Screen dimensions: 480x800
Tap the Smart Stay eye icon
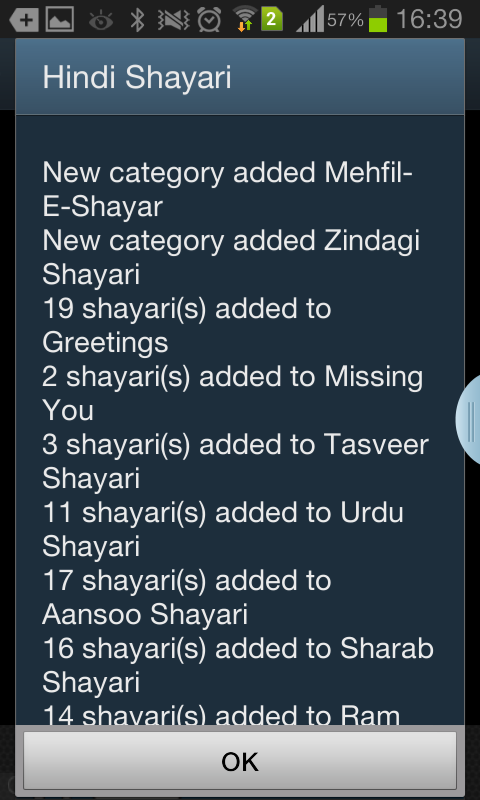click(x=102, y=21)
